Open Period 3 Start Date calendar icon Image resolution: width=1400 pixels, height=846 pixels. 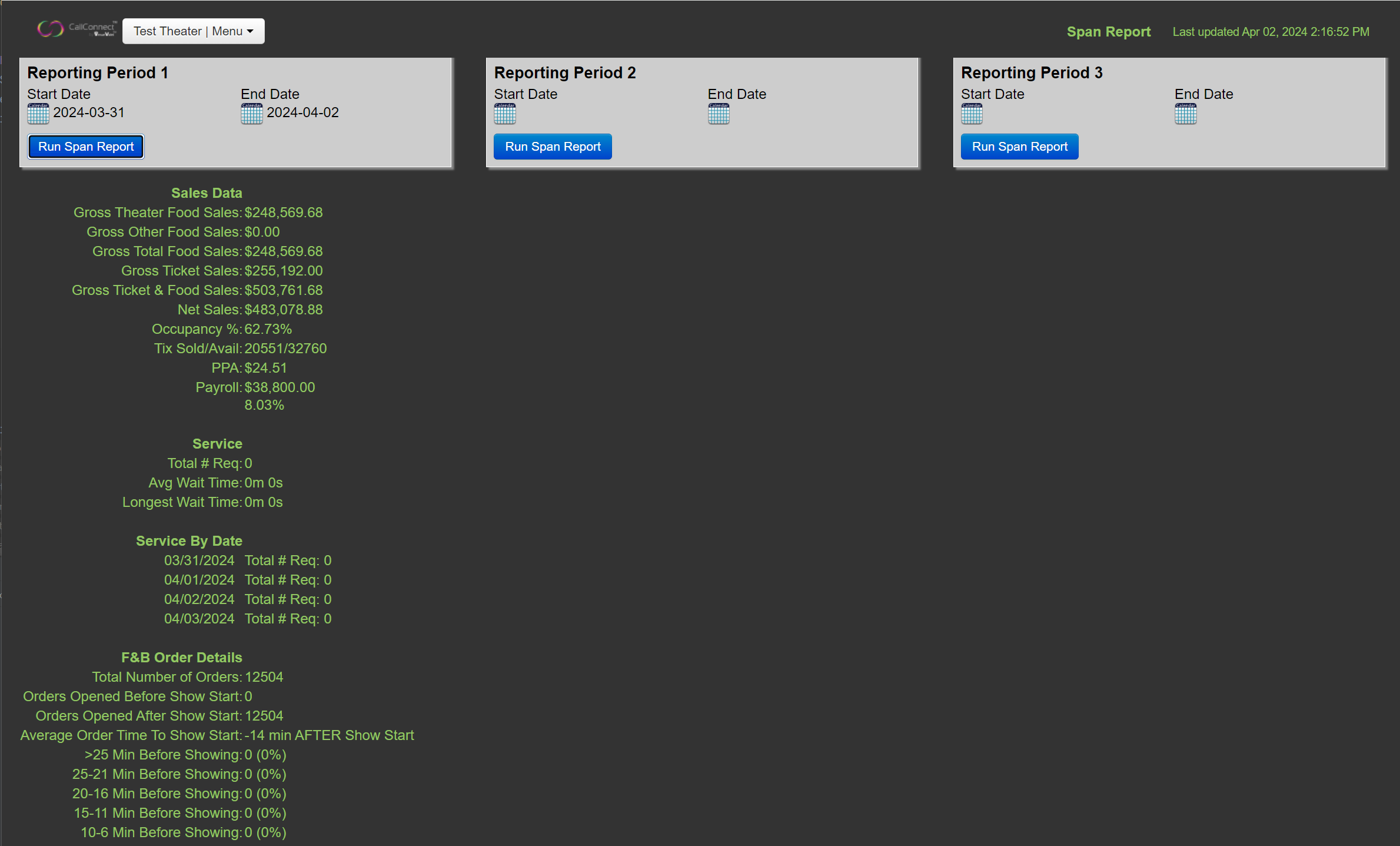click(972, 114)
